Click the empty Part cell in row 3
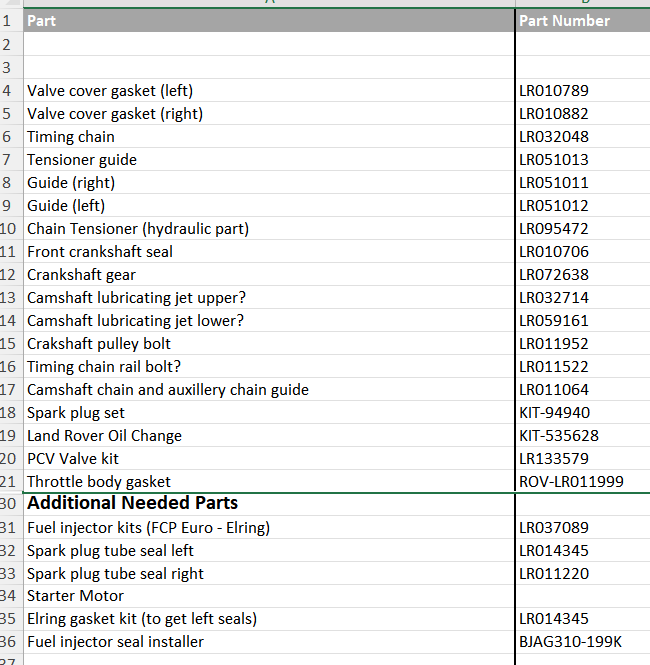The width and height of the screenshot is (650, 665). click(x=269, y=67)
